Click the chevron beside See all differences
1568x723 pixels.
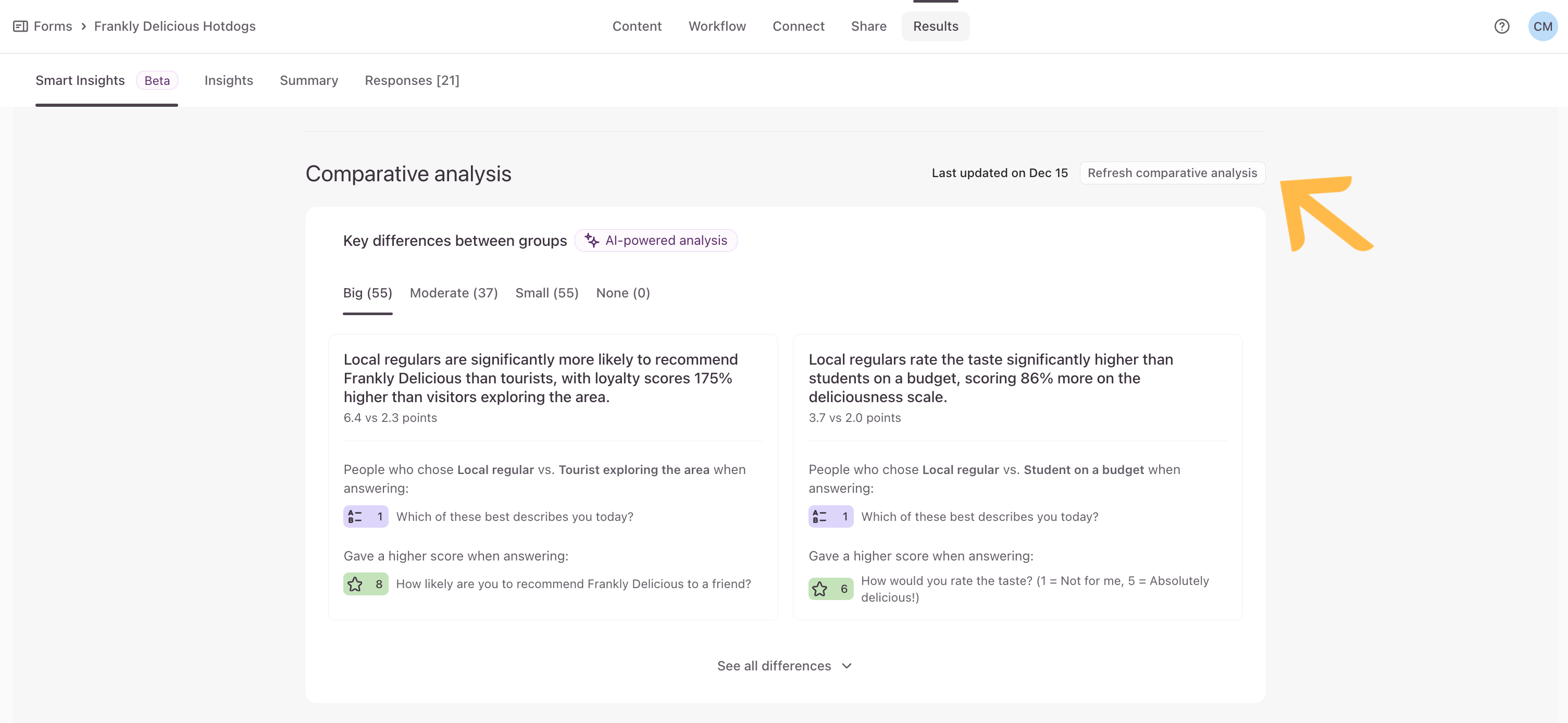click(x=847, y=666)
